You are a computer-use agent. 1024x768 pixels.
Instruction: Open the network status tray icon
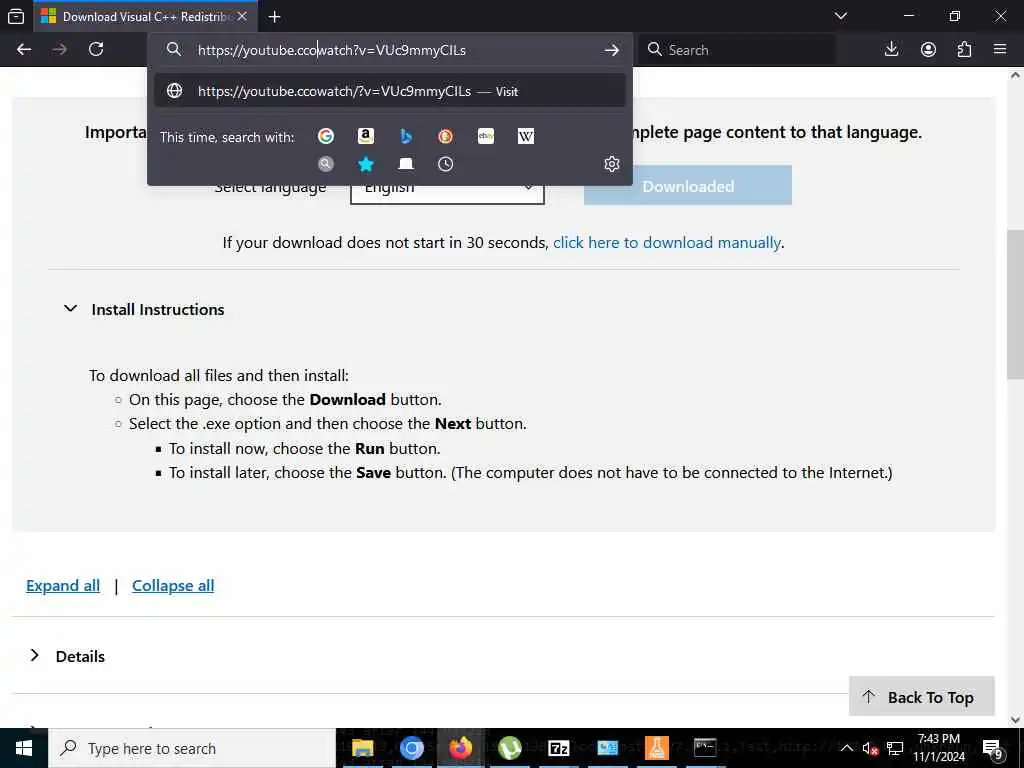coord(895,748)
